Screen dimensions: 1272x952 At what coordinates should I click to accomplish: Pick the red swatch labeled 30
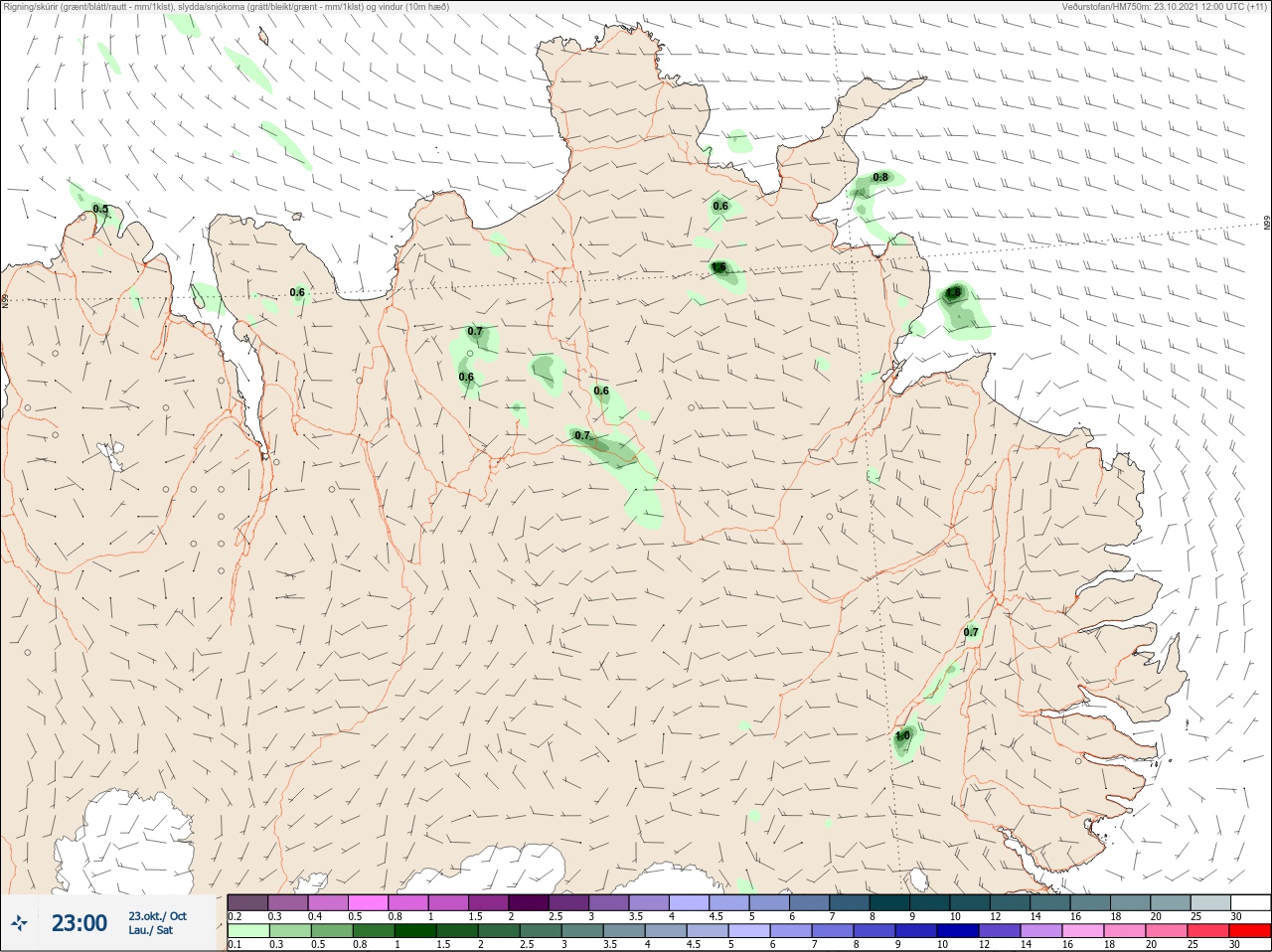pyautogui.click(x=1252, y=931)
